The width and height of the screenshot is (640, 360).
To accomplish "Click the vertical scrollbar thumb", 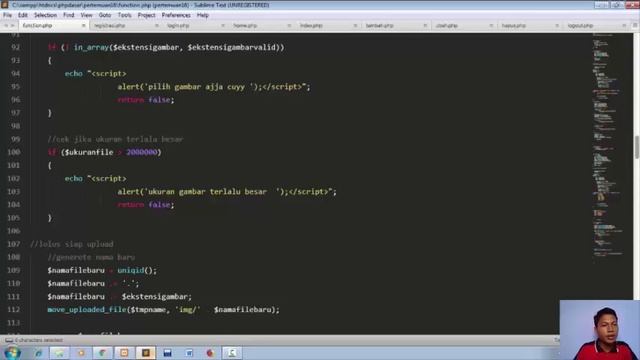I will tap(636, 147).
